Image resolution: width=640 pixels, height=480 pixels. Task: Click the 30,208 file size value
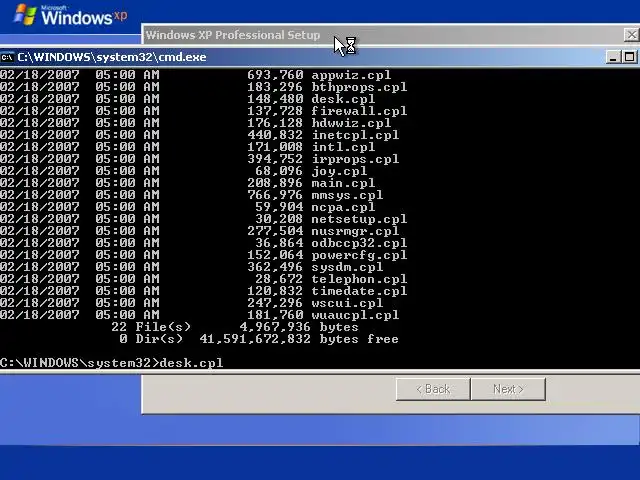tap(280, 219)
